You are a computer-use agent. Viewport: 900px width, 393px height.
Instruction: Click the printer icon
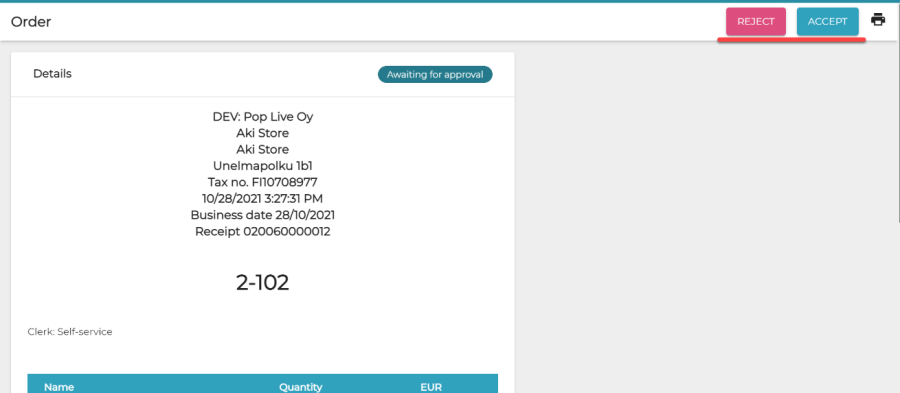tap(878, 20)
